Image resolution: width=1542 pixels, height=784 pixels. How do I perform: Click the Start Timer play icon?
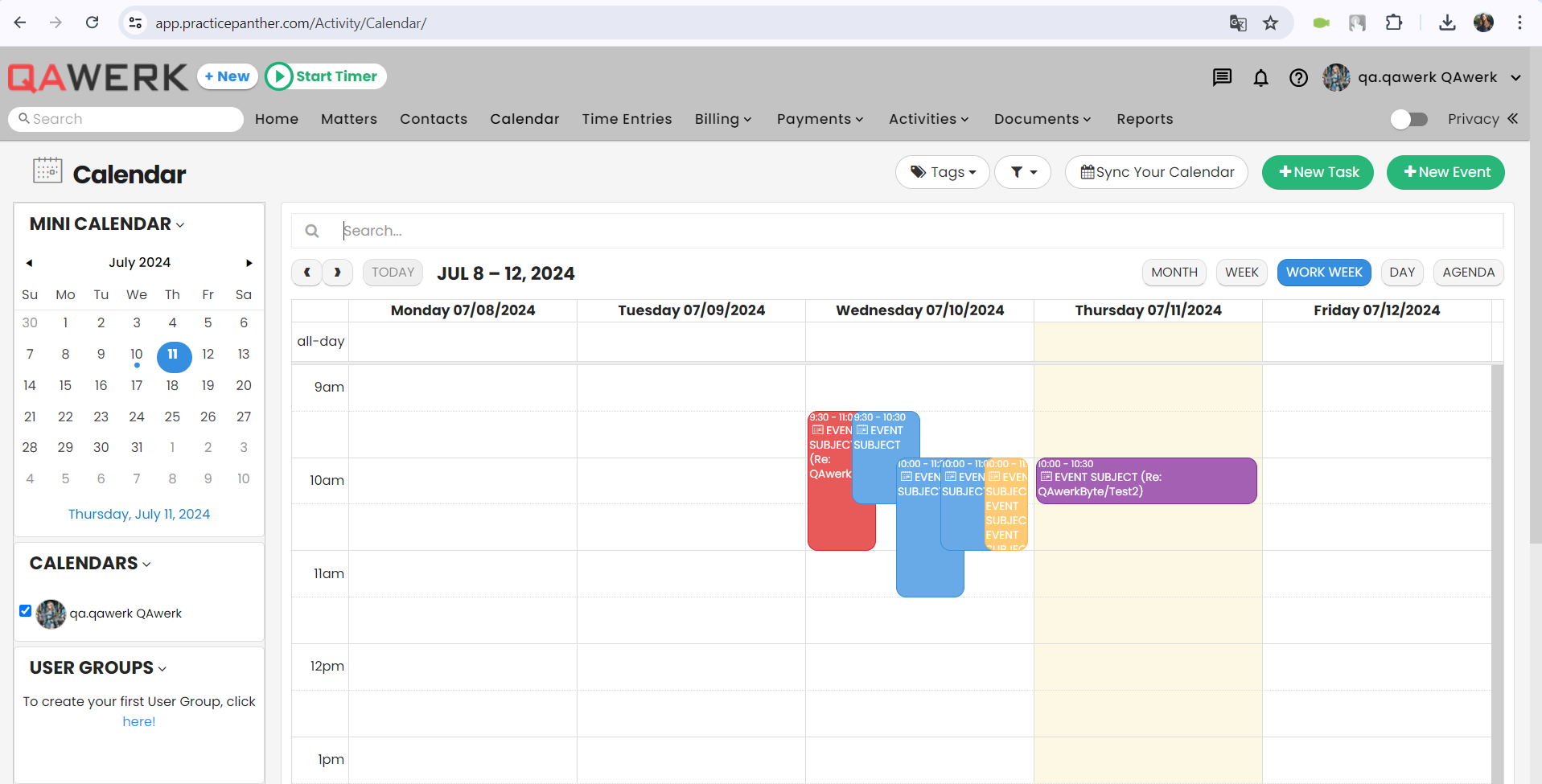[x=279, y=76]
